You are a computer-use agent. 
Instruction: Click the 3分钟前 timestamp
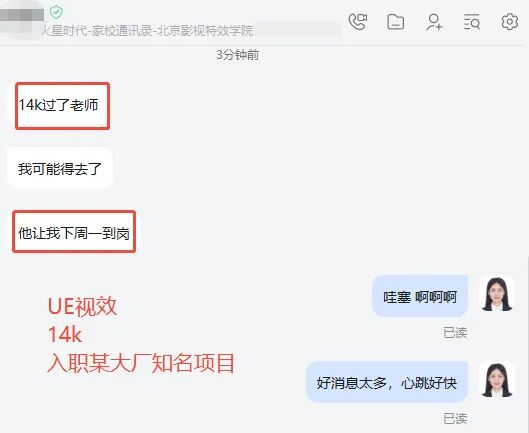(x=238, y=55)
